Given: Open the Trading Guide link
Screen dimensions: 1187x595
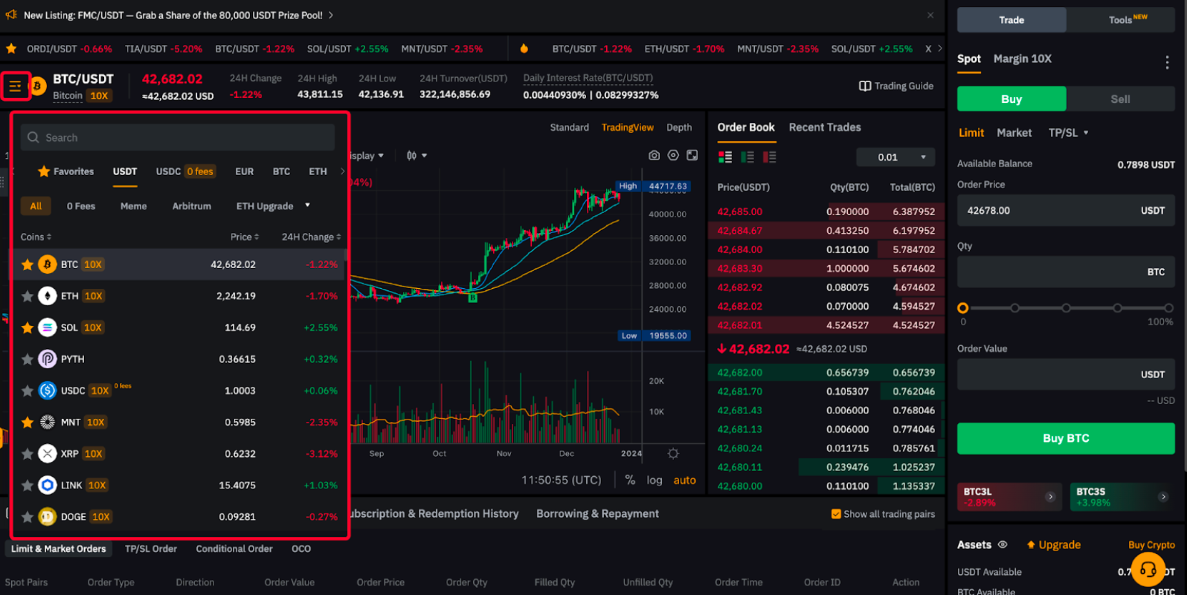Looking at the screenshot, I should [x=895, y=86].
